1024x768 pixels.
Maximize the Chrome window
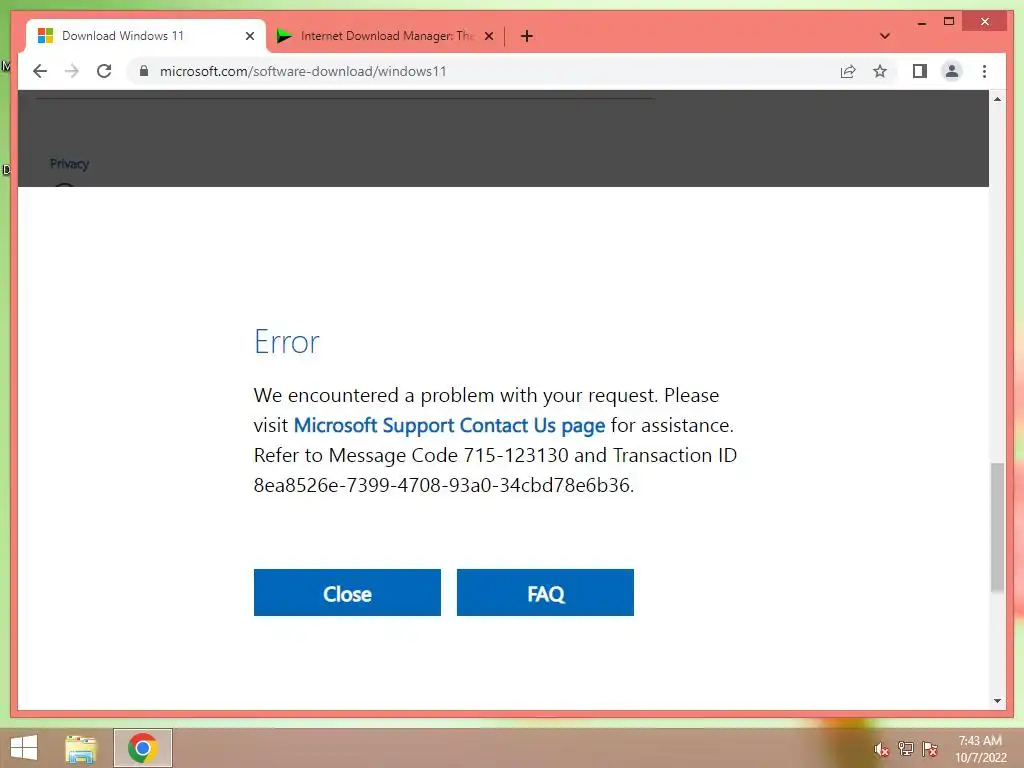point(949,22)
